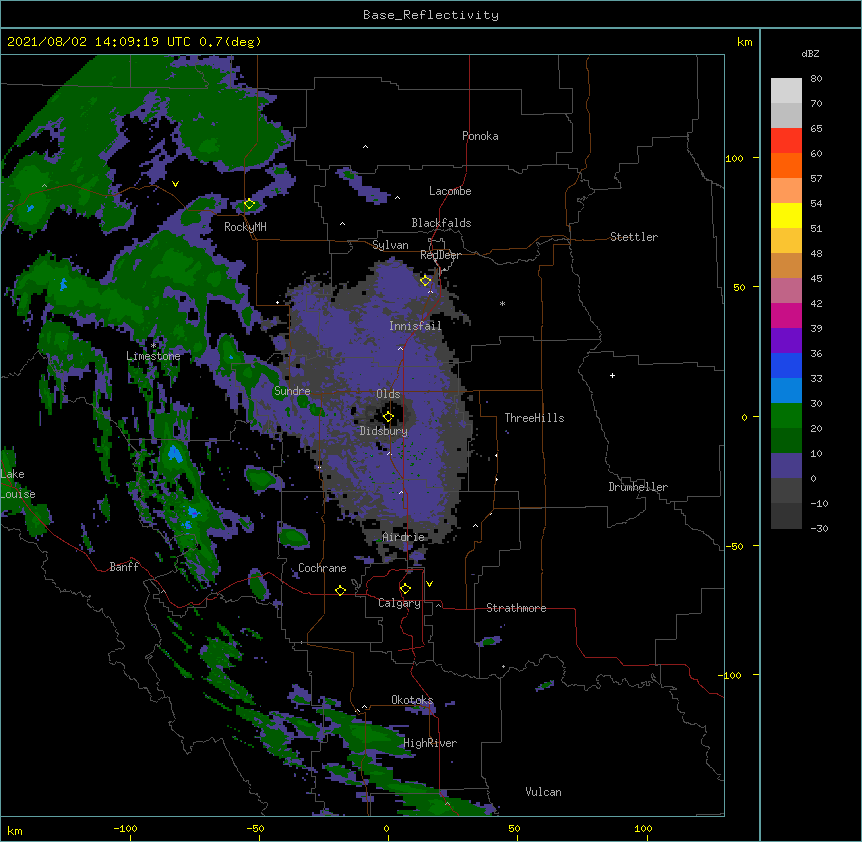Click the Drumheller city label
The height and width of the screenshot is (842, 862).
click(x=638, y=487)
